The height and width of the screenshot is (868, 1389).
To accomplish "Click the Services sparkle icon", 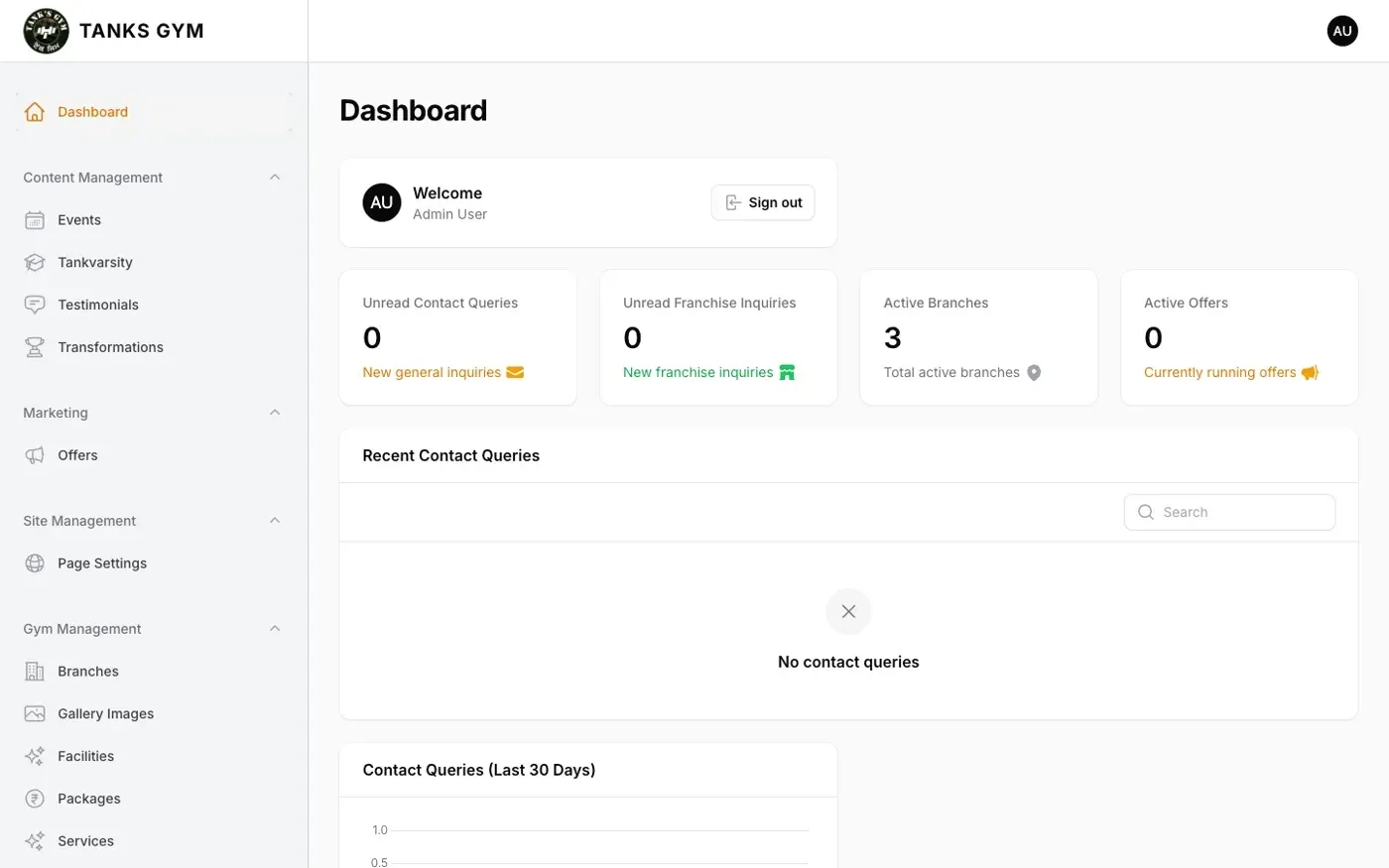I will [x=35, y=841].
